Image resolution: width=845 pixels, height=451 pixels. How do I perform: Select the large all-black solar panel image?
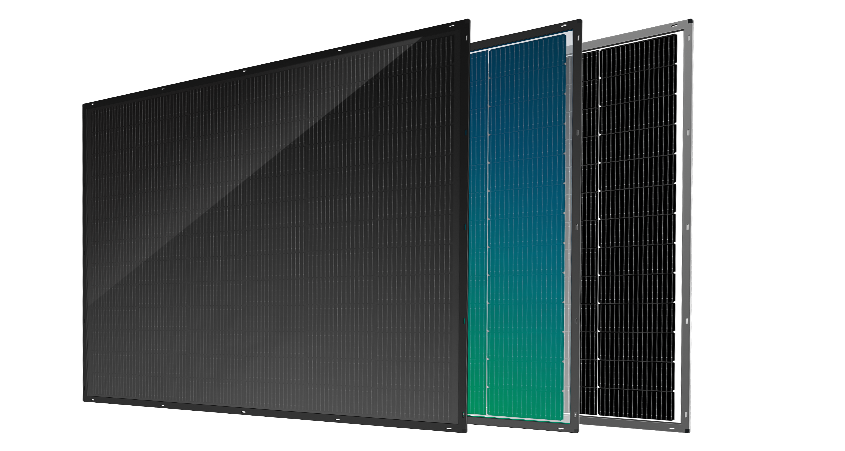[276, 226]
